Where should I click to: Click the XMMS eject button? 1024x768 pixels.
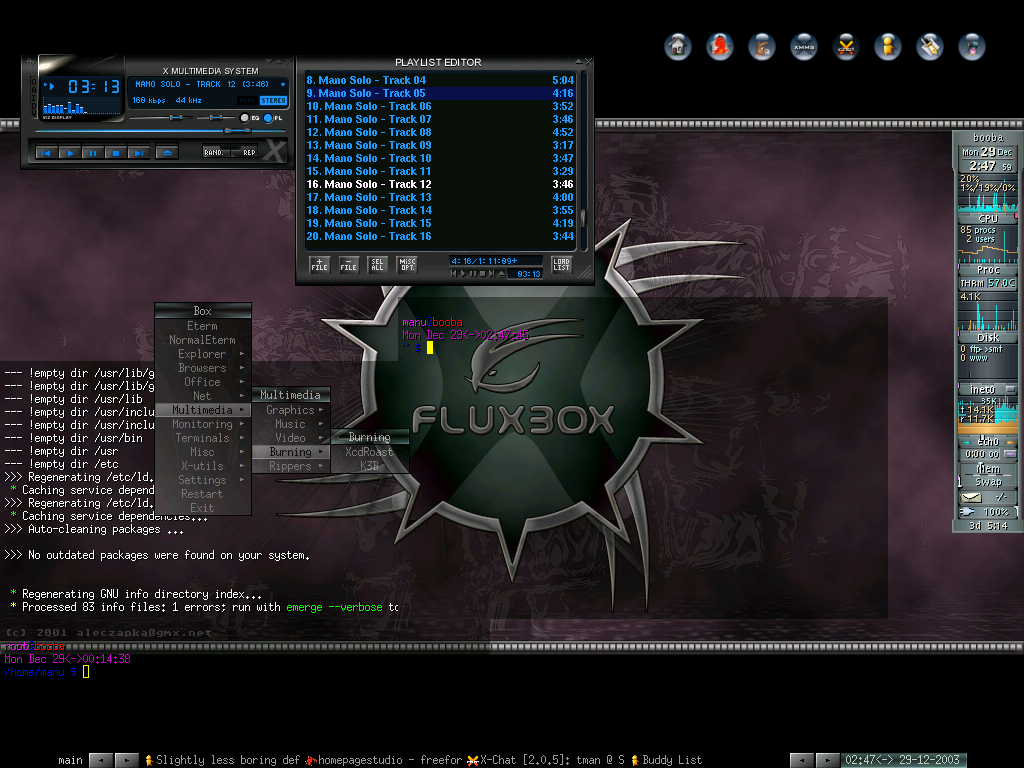167,153
